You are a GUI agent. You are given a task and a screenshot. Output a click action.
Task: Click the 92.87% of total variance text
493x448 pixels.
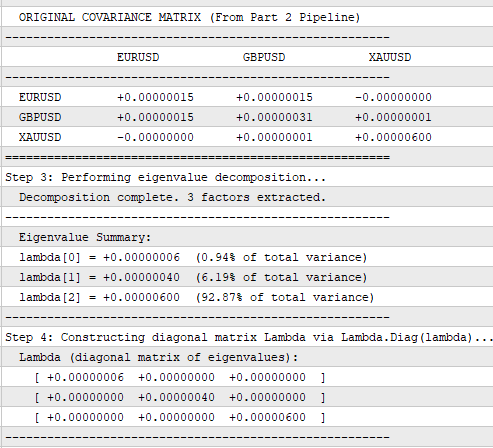coord(285,297)
